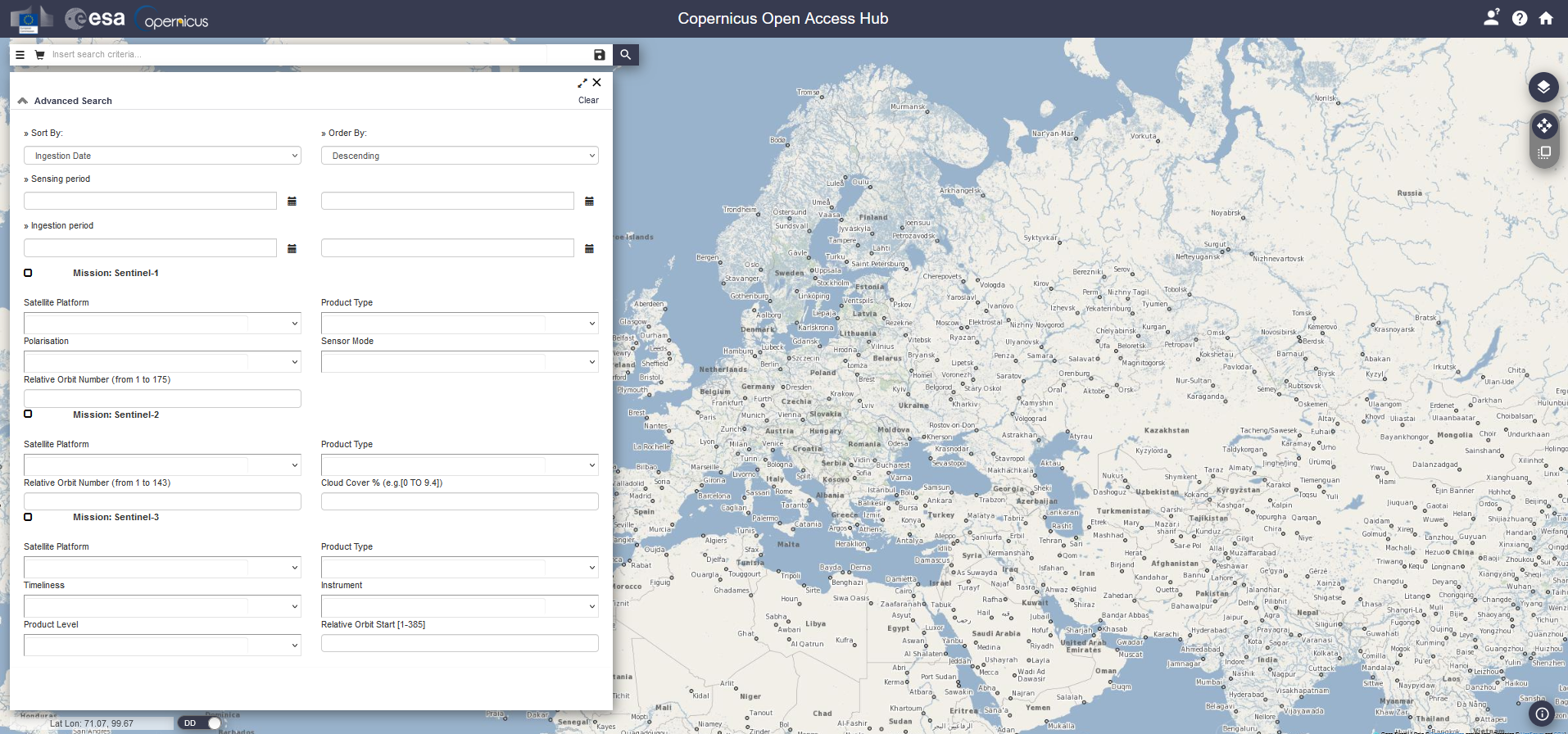
Task: Open the hamburger menu in search bar
Action: coord(20,55)
